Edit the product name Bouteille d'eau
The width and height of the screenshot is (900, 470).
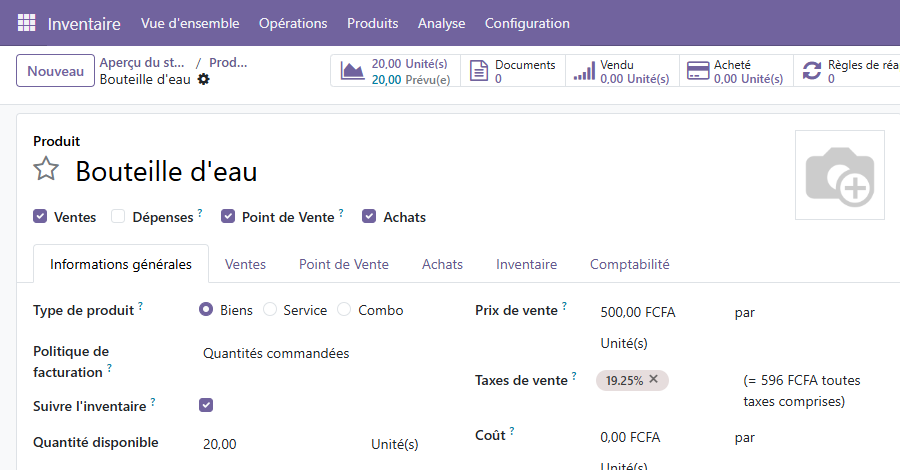coord(166,172)
